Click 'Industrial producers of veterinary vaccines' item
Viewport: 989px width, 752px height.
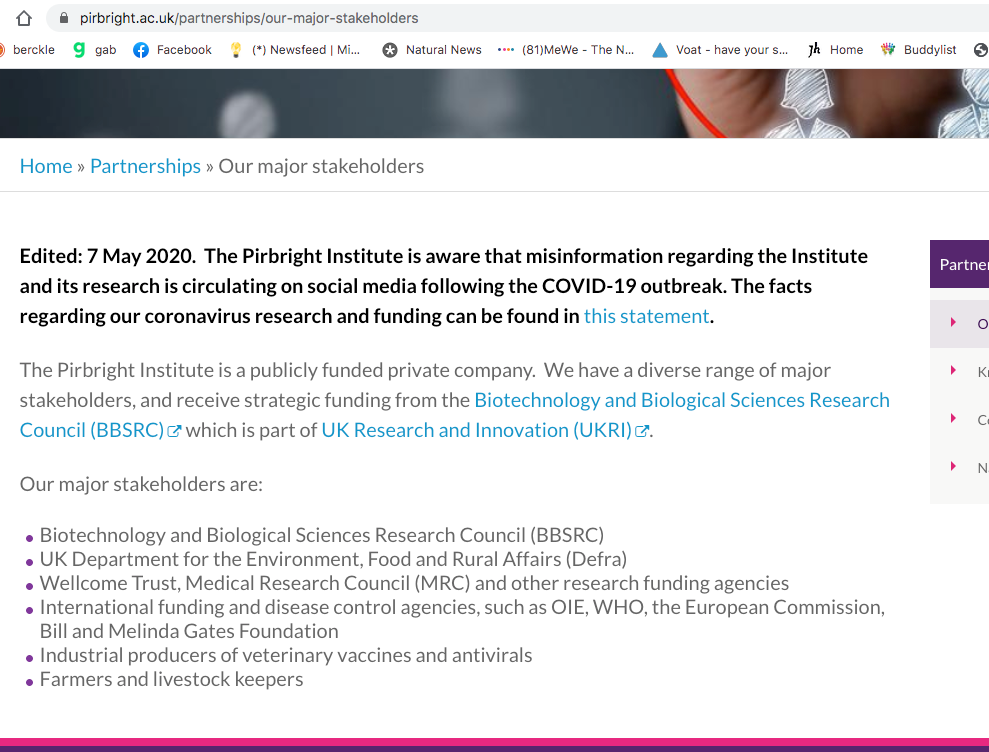(x=286, y=655)
